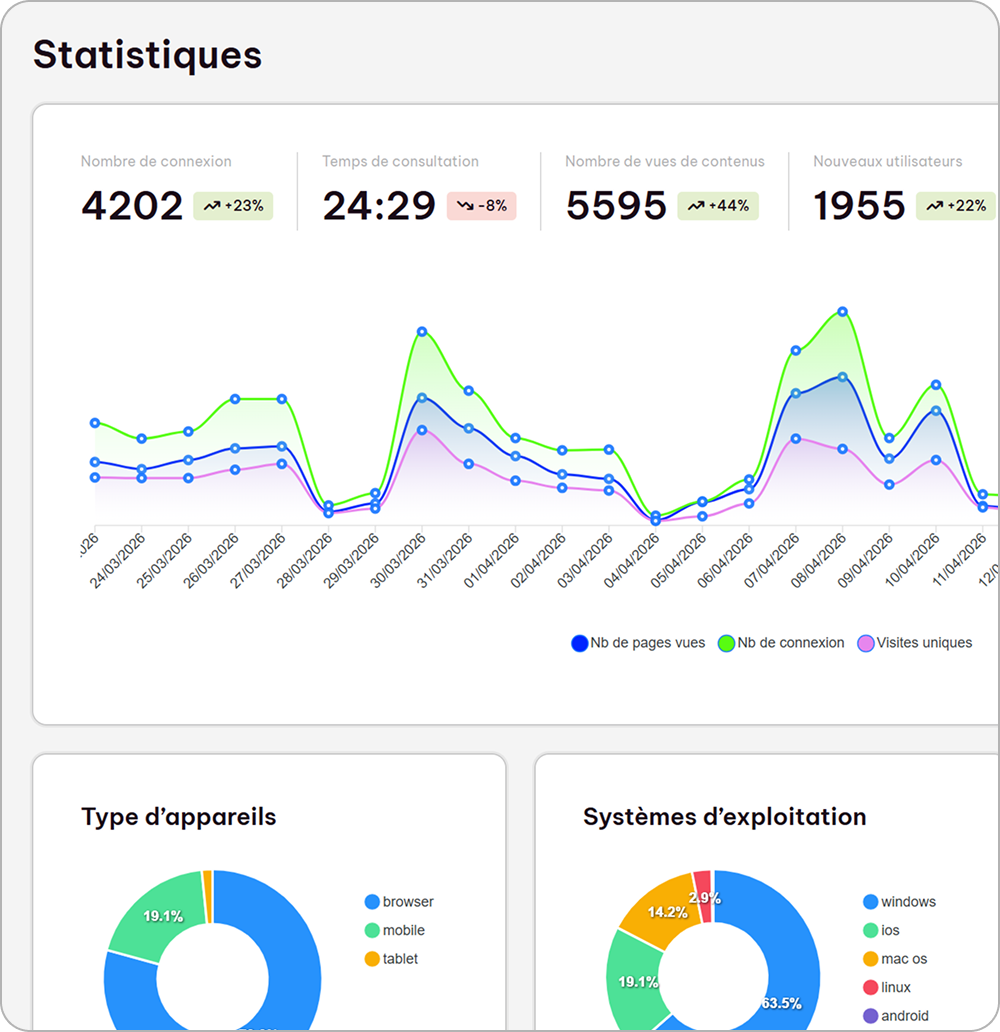Toggle the linux legend entry
Viewport: 1000px width, 1032px height.
(x=887, y=987)
